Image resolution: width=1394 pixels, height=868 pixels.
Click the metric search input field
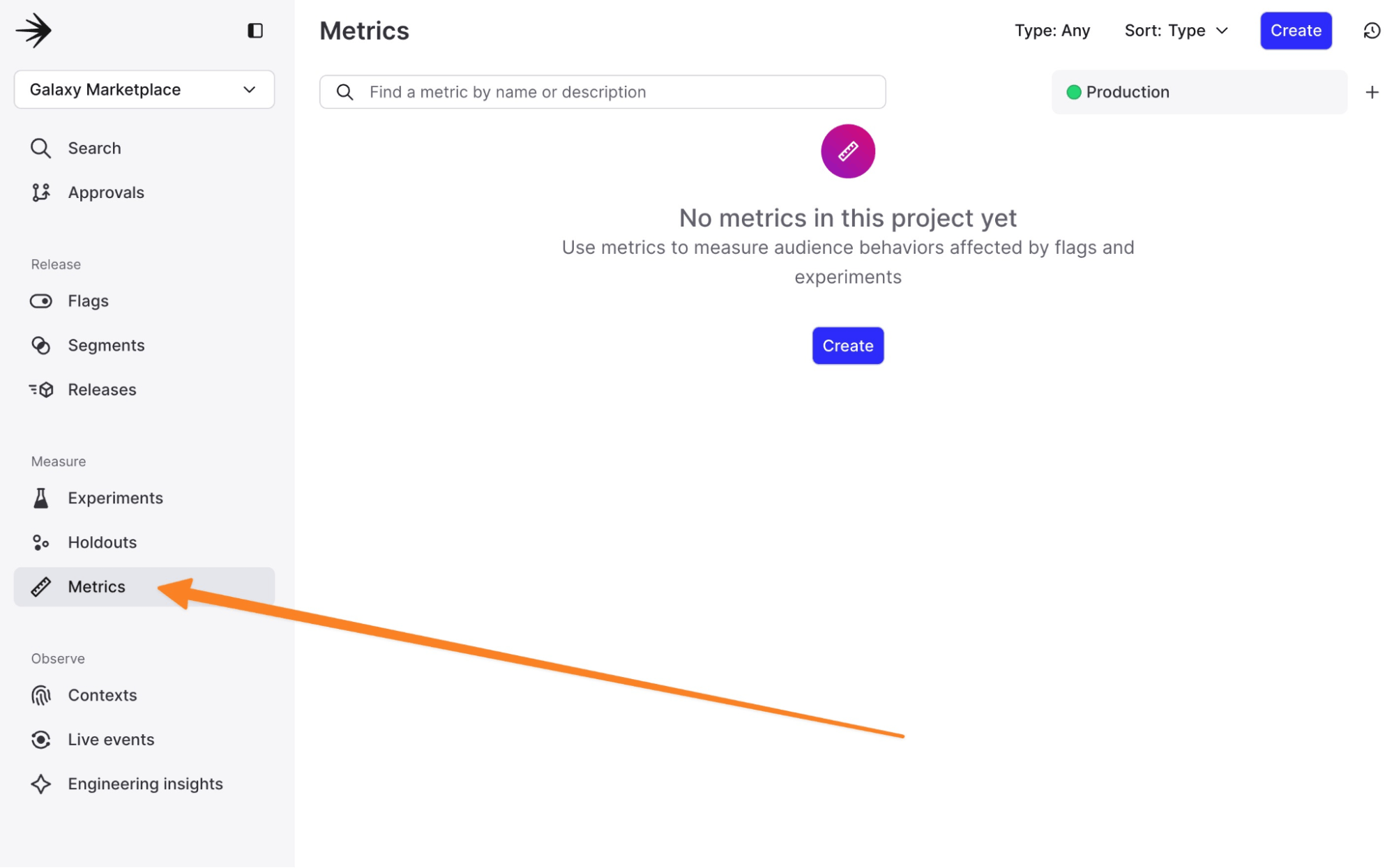(x=602, y=92)
